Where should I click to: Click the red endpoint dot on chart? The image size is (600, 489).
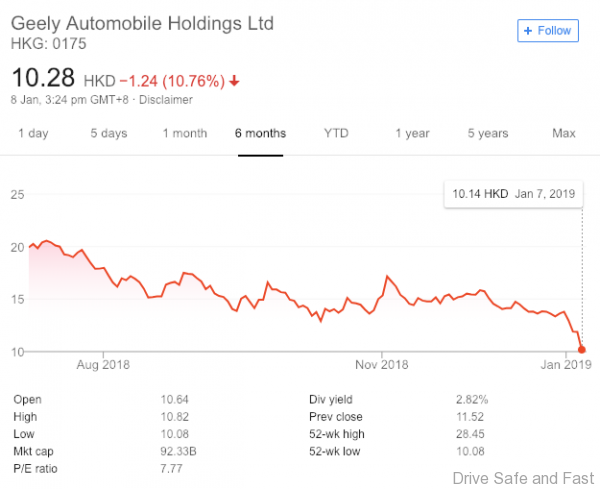[x=582, y=350]
